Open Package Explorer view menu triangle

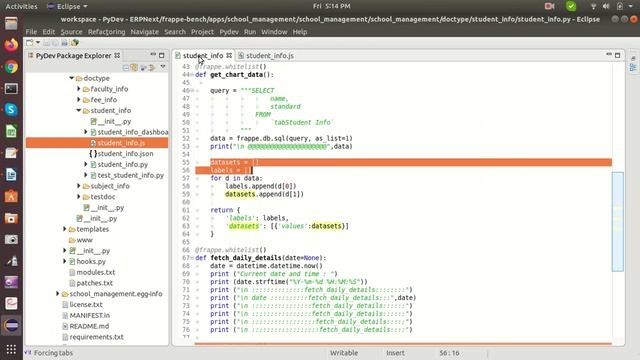[163, 67]
